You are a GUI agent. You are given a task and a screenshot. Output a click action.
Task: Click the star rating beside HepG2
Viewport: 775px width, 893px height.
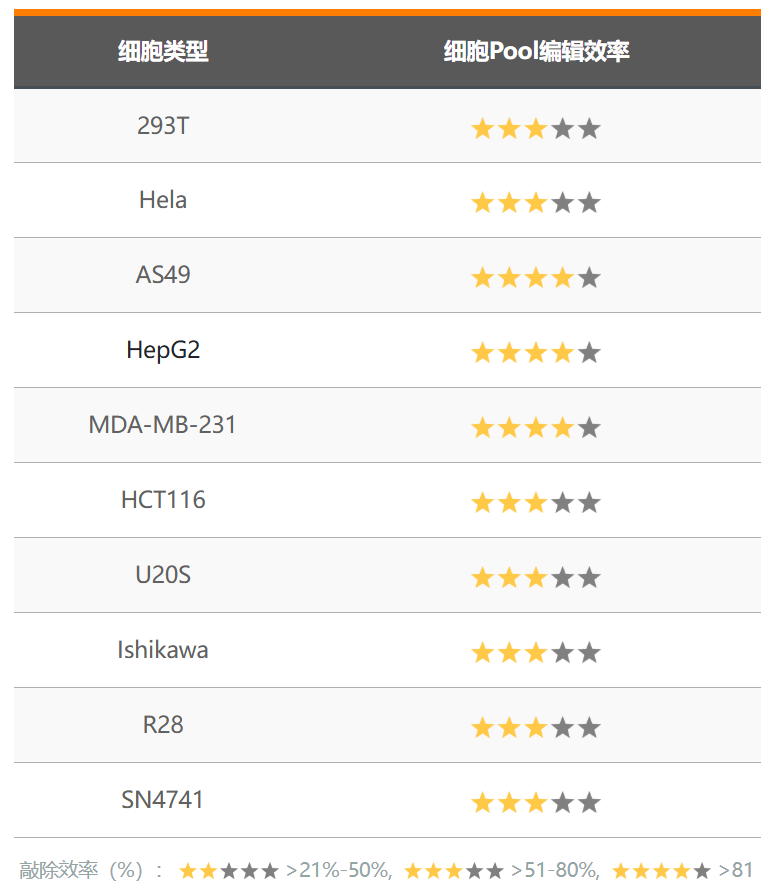[x=535, y=352]
